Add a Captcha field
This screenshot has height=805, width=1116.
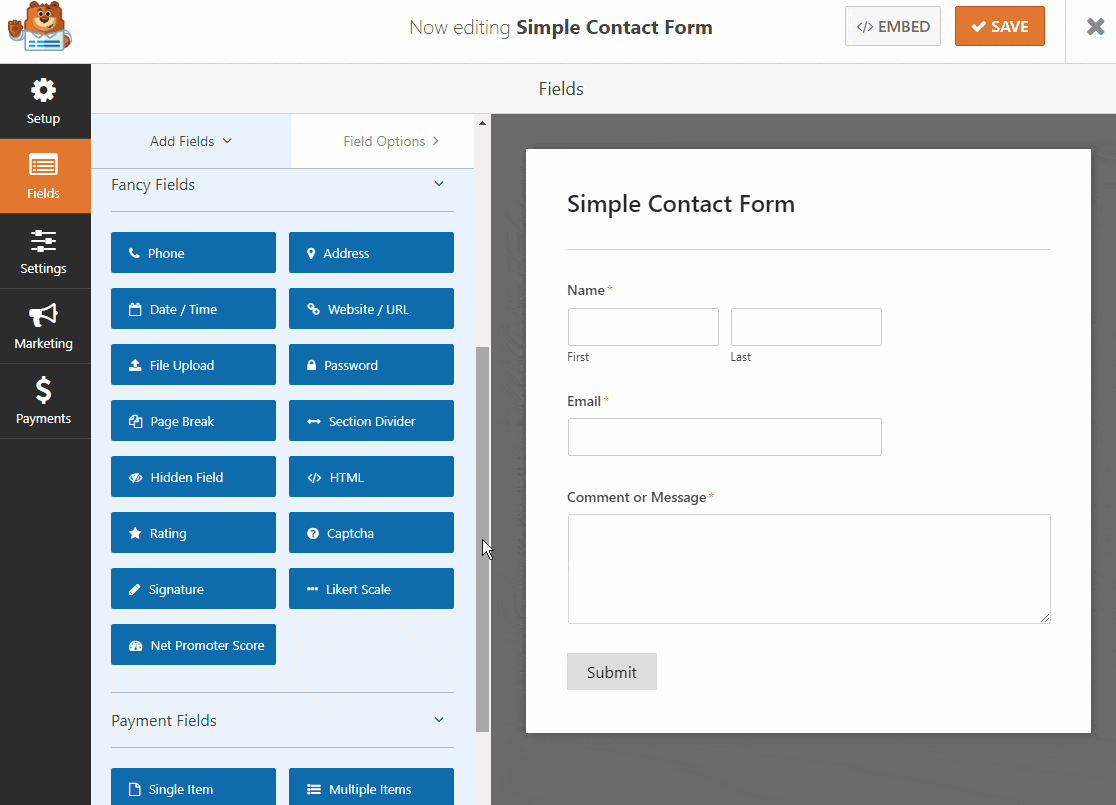pyautogui.click(x=371, y=532)
